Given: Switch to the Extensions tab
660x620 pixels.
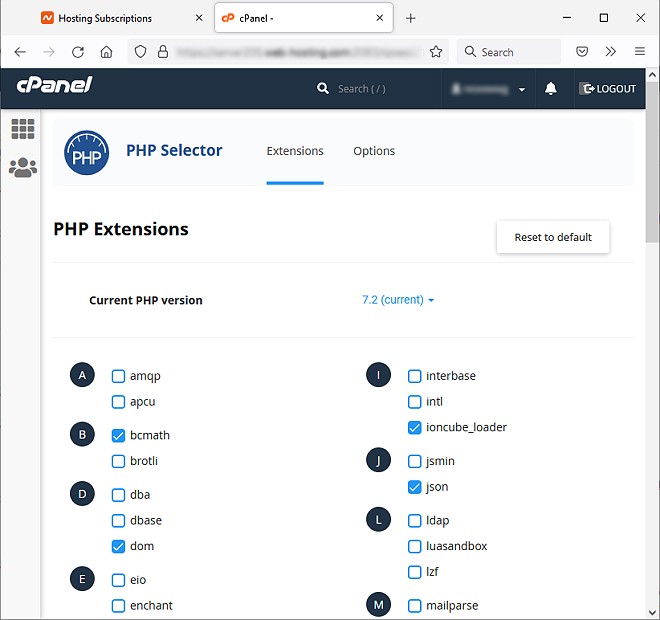Looking at the screenshot, I should point(295,151).
